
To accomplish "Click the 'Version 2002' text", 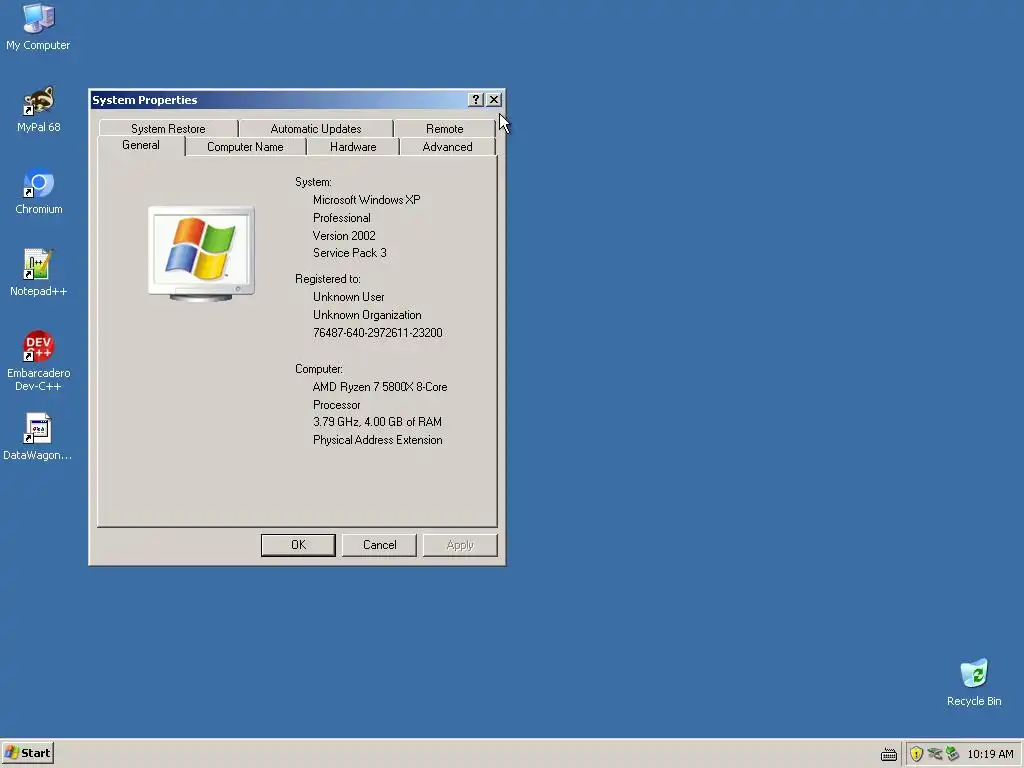I will (344, 236).
